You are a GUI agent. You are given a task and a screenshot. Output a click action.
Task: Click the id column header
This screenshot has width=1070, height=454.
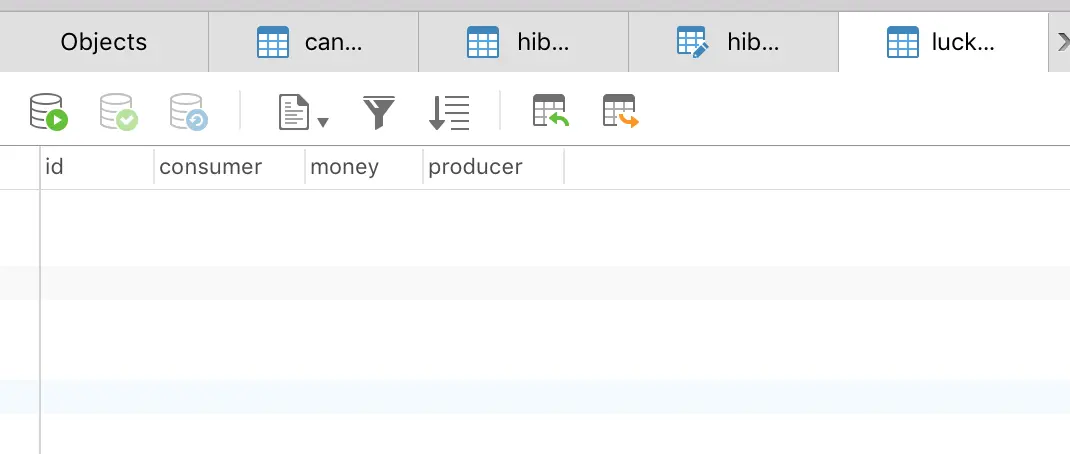(x=96, y=167)
